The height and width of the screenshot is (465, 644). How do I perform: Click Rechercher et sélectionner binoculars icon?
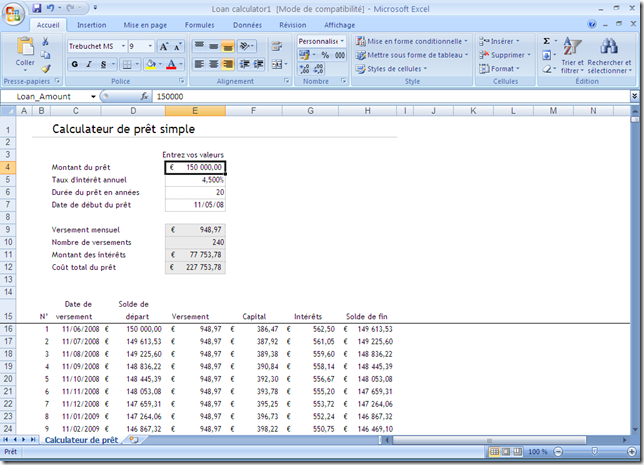point(608,47)
